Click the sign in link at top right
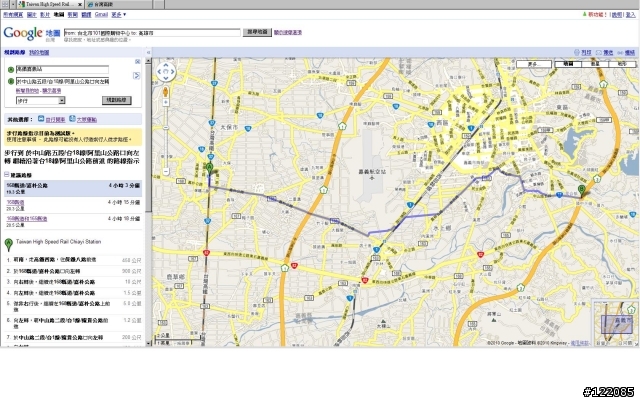Screen dimensions: 640x400 (631, 15)
